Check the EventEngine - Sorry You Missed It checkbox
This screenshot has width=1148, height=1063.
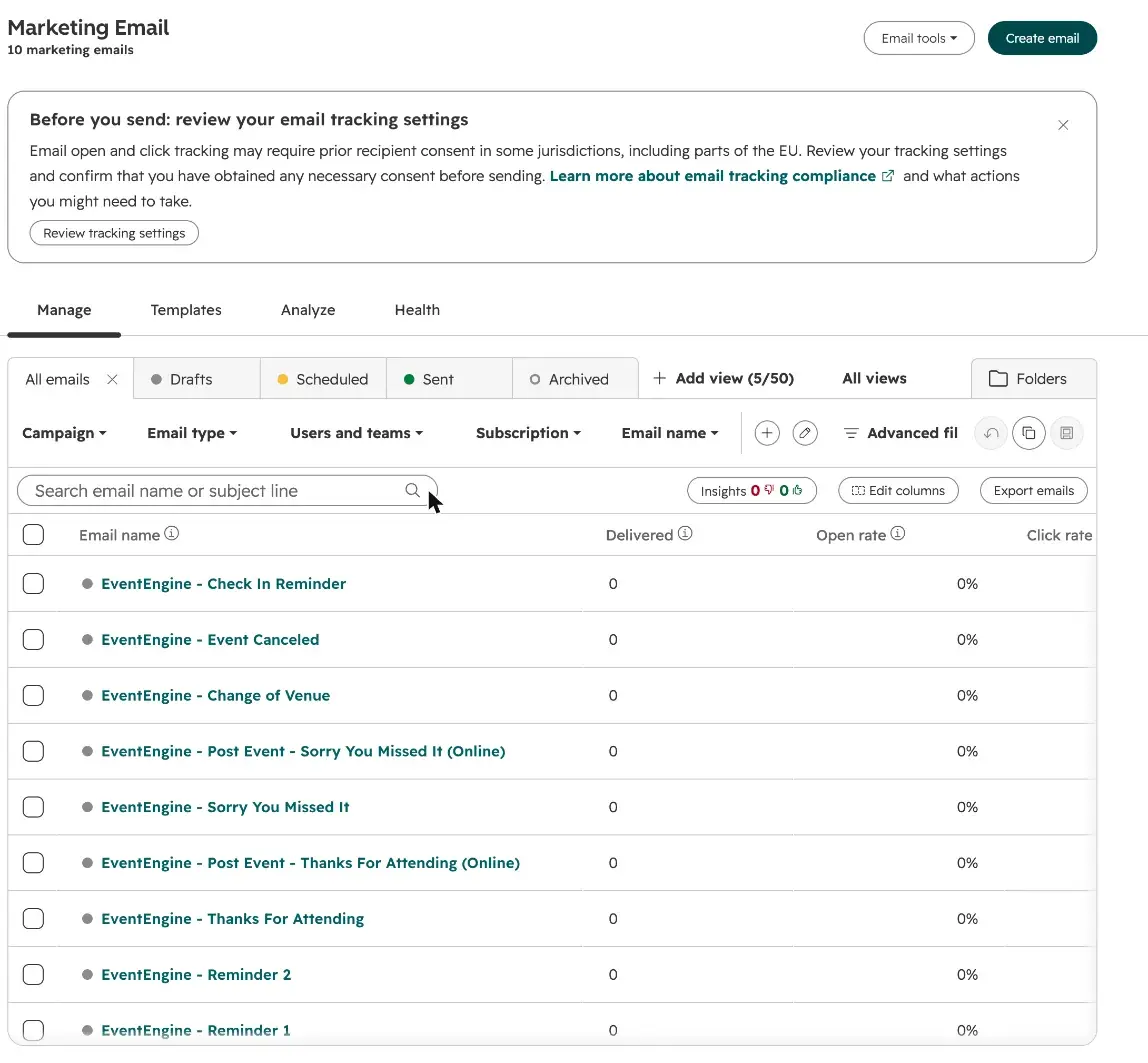click(x=33, y=807)
